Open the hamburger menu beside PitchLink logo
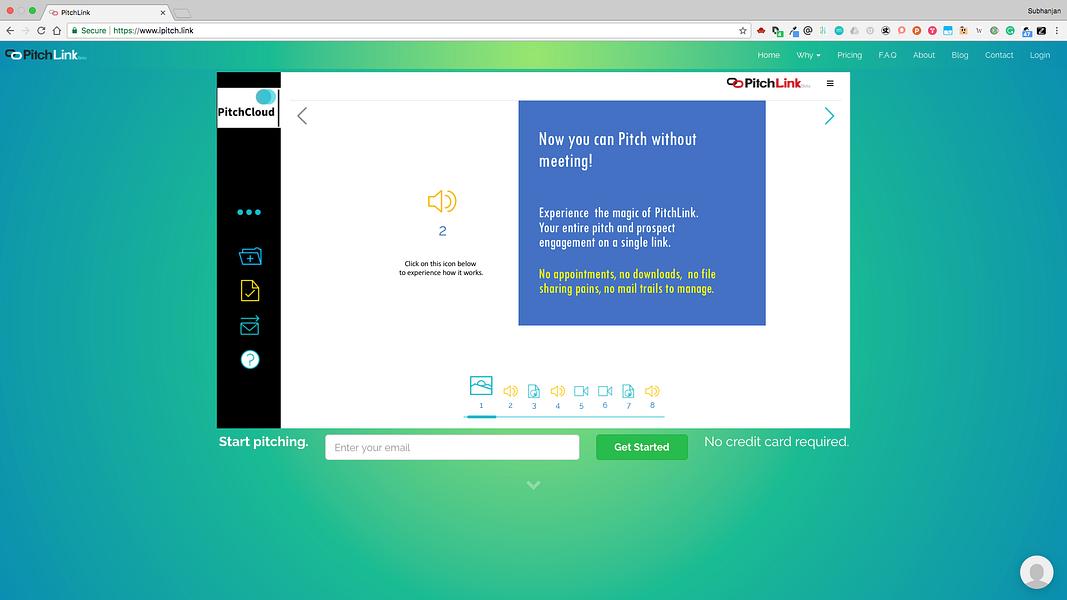The width and height of the screenshot is (1067, 600). tap(830, 83)
